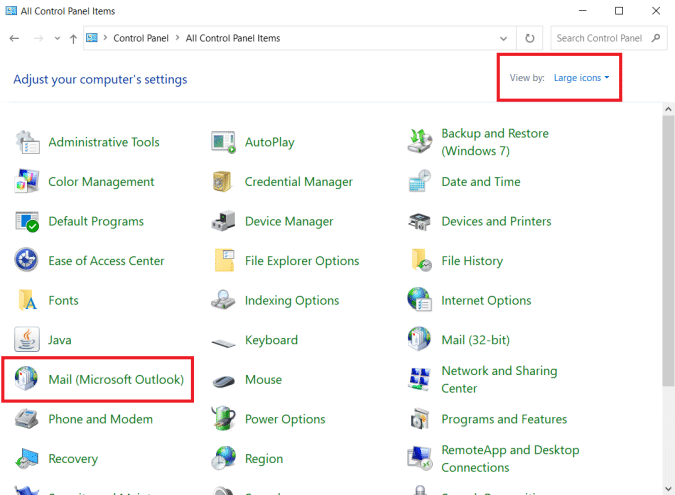
Task: Open recent locations dropdown arrow
Action: point(57,38)
